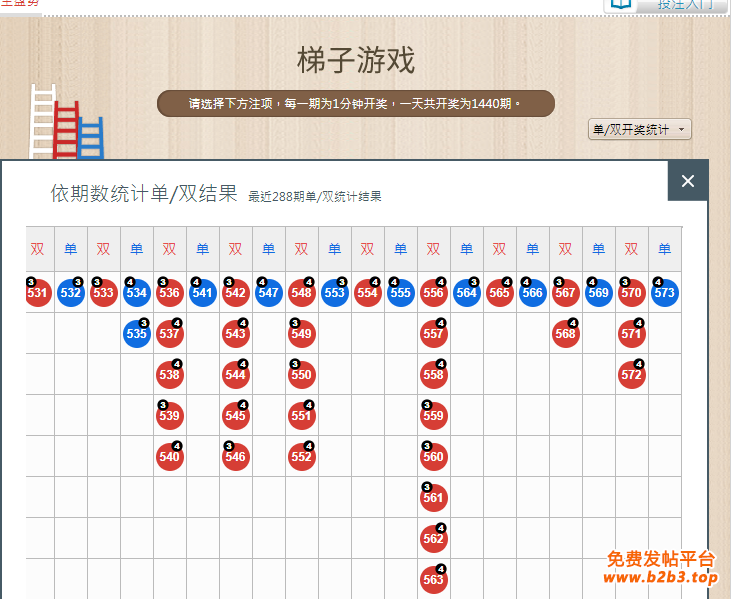Click the 1分钟开奖 notice banner
The image size is (731, 599).
click(355, 103)
